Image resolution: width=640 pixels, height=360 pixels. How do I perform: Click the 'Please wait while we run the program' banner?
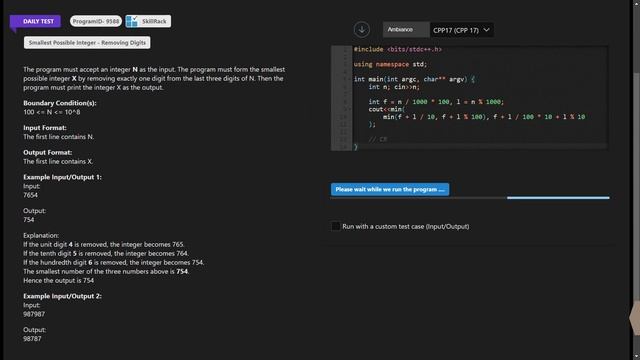click(390, 189)
